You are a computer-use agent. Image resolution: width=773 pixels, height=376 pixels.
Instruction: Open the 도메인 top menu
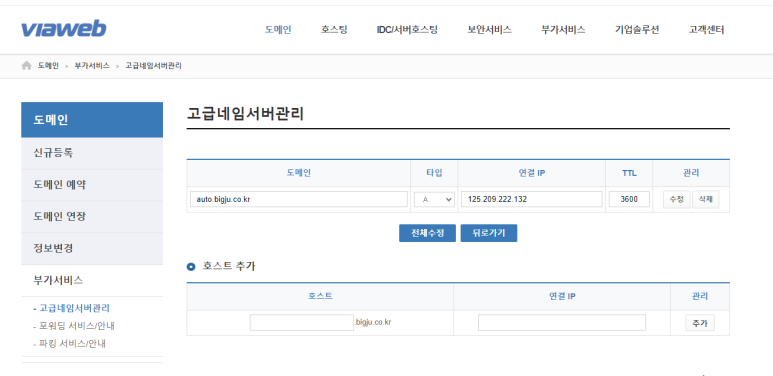[x=278, y=30]
